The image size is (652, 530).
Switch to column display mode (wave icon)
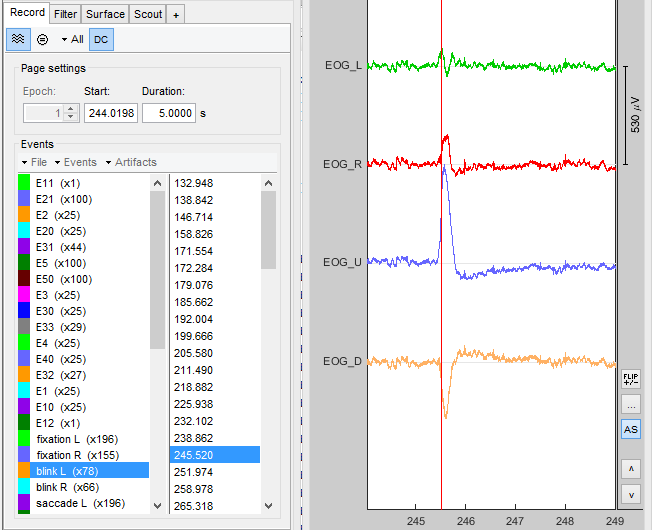pyautogui.click(x=18, y=39)
